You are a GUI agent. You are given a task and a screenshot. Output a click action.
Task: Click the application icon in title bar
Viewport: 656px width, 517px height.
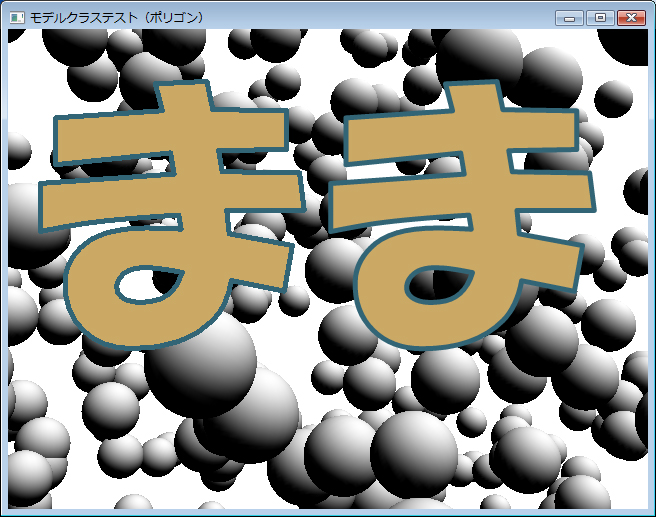[17, 18]
